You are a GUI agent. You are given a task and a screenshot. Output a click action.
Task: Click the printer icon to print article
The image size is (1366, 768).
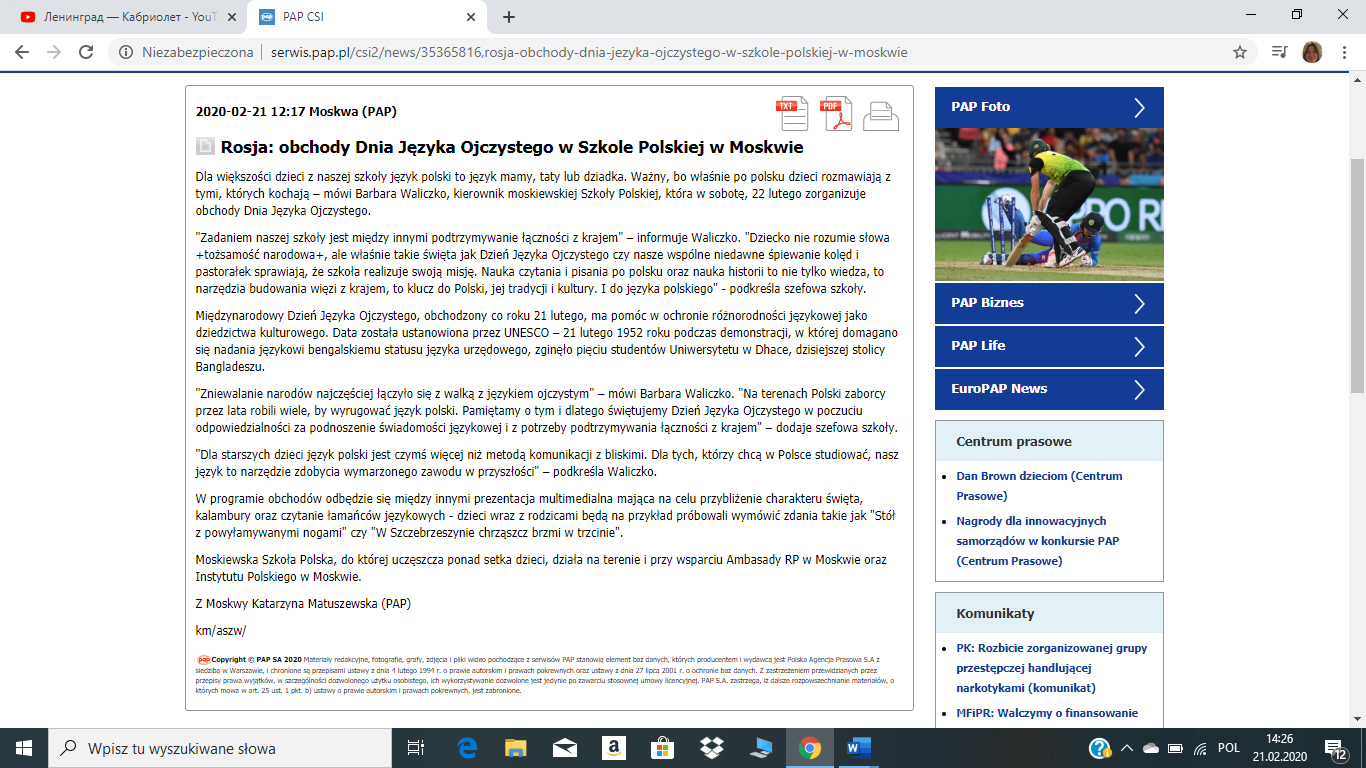[x=880, y=116]
